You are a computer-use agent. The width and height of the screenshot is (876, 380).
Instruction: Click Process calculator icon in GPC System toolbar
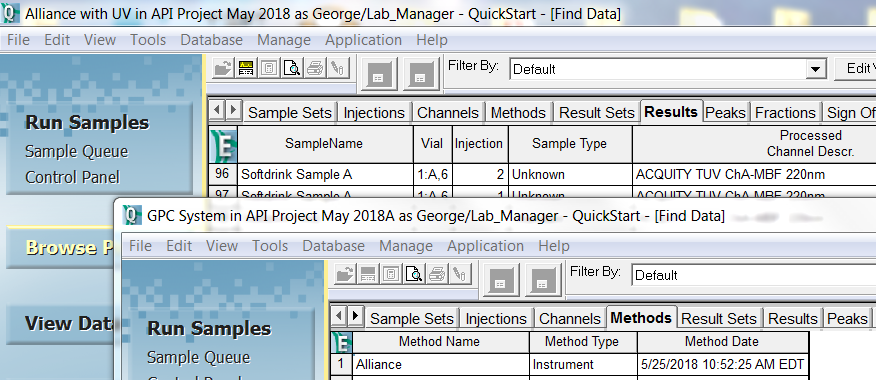click(x=391, y=274)
